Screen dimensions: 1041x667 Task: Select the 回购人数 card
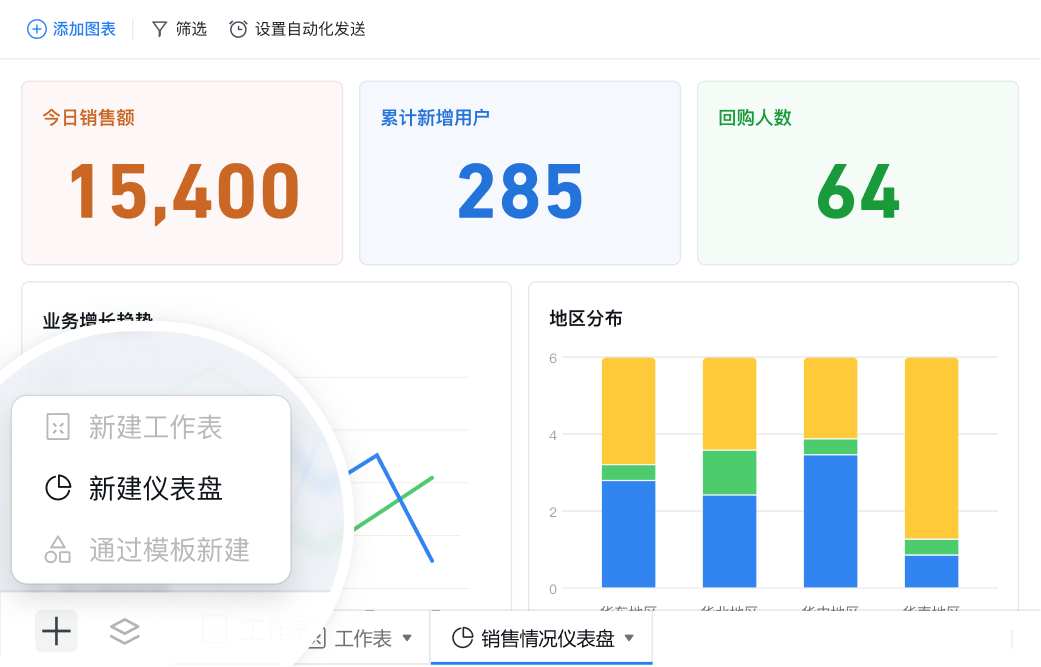pyautogui.click(x=858, y=173)
